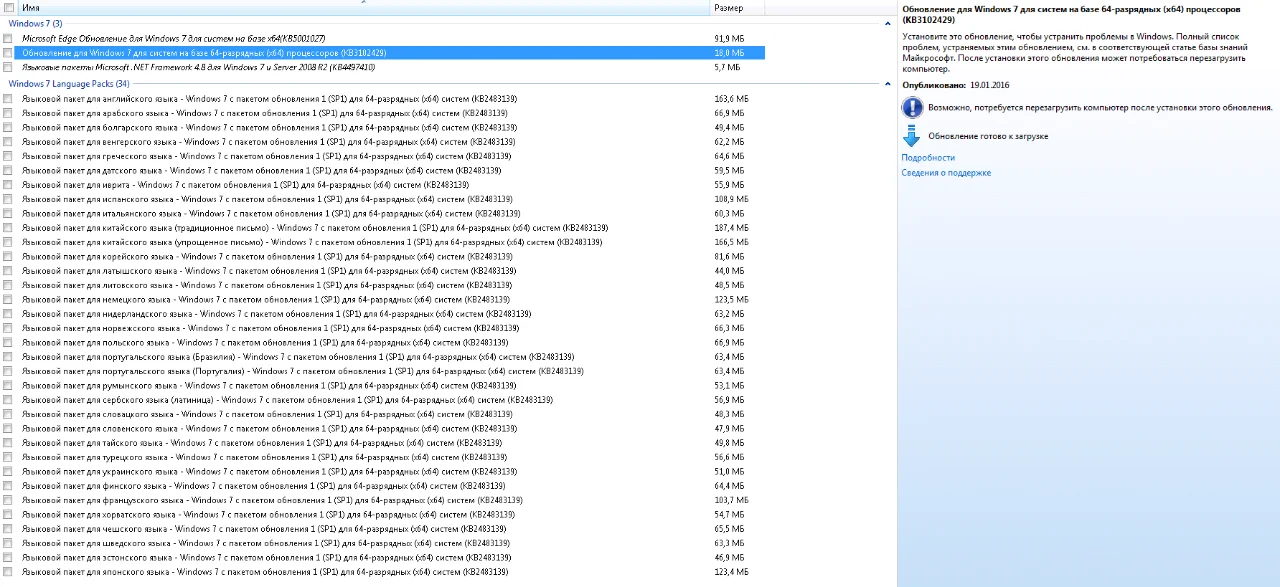
Task: Click the Обновление готово к загрузке text
Action: coord(988,136)
